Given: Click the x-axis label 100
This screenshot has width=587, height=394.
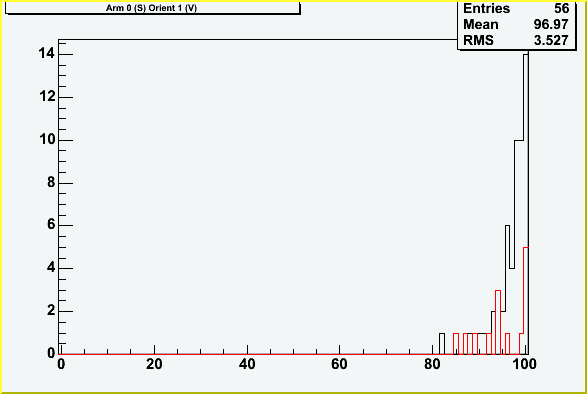Looking at the screenshot, I should tap(524, 364).
